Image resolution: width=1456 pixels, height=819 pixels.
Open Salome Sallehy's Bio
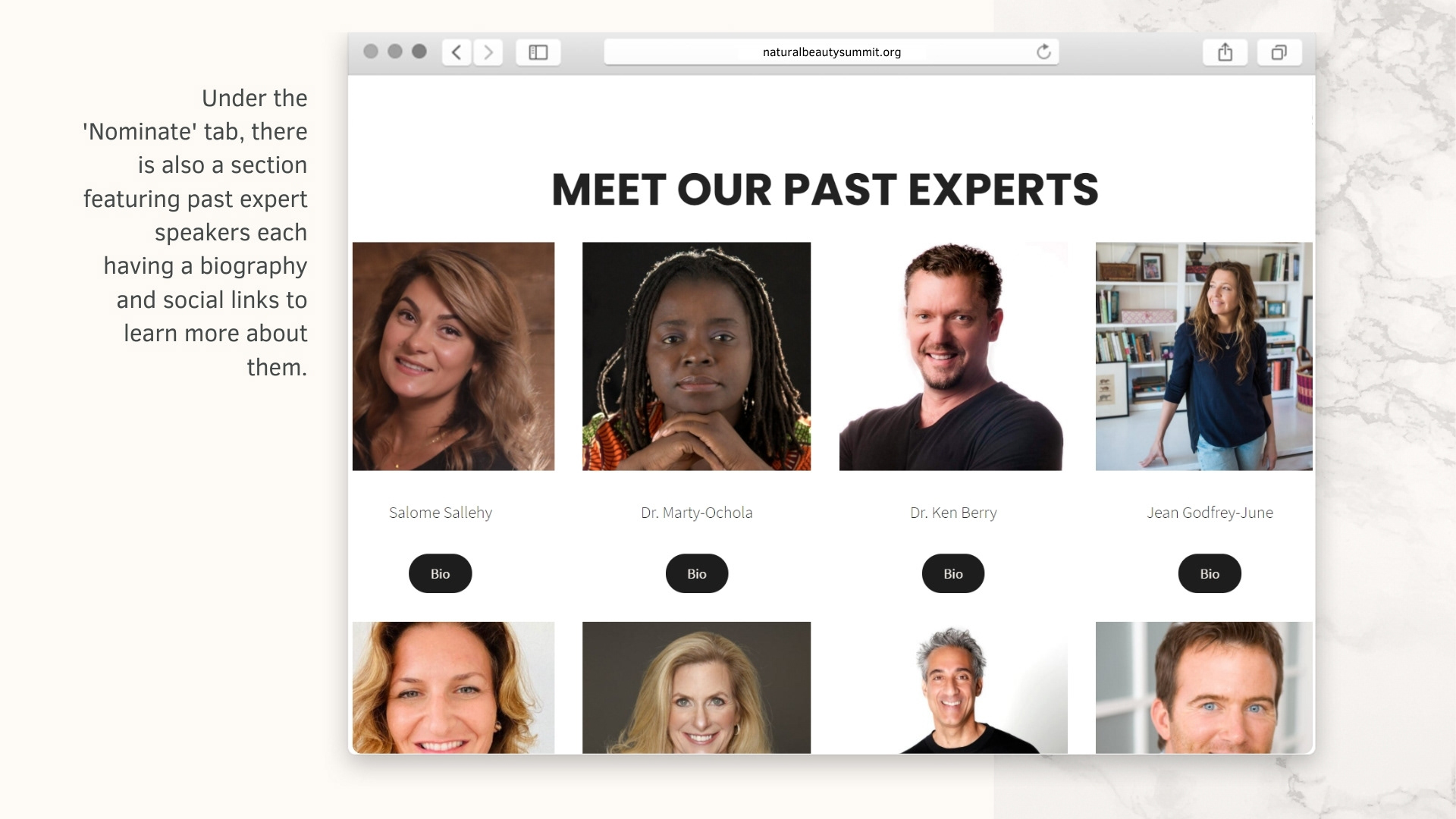coord(440,573)
